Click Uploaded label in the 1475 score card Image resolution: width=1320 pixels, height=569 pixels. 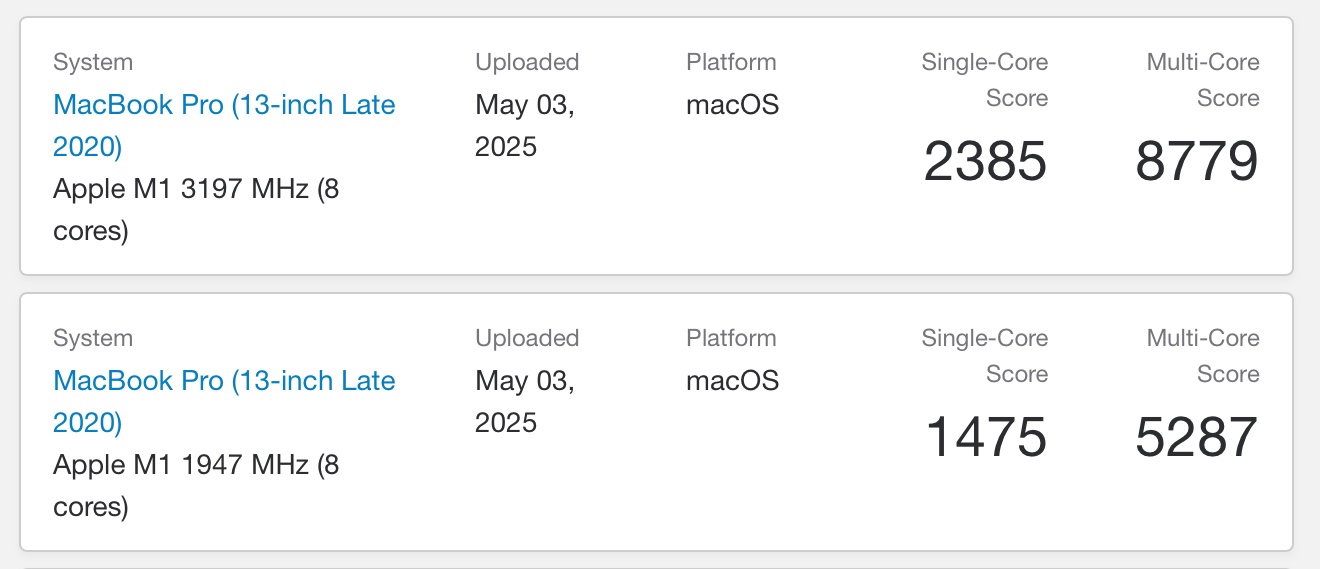coord(527,338)
